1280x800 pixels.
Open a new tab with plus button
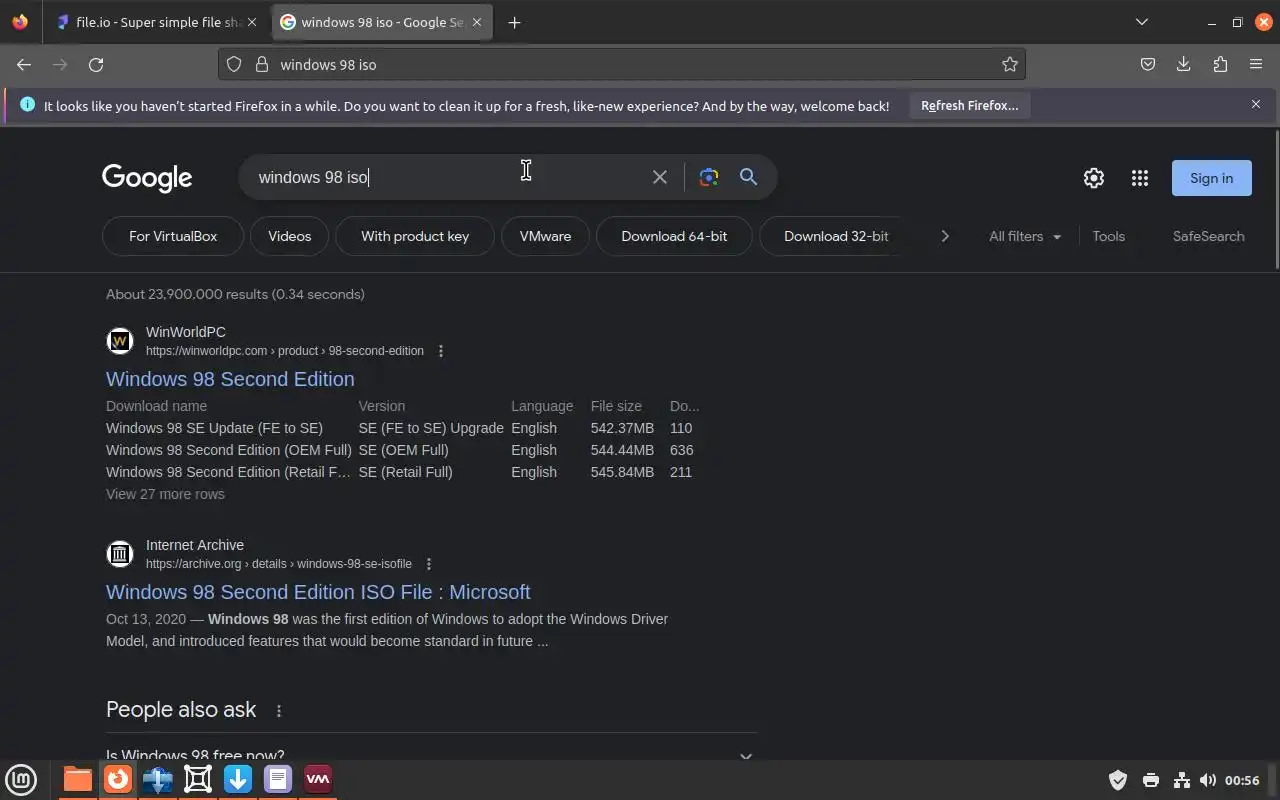[514, 22]
